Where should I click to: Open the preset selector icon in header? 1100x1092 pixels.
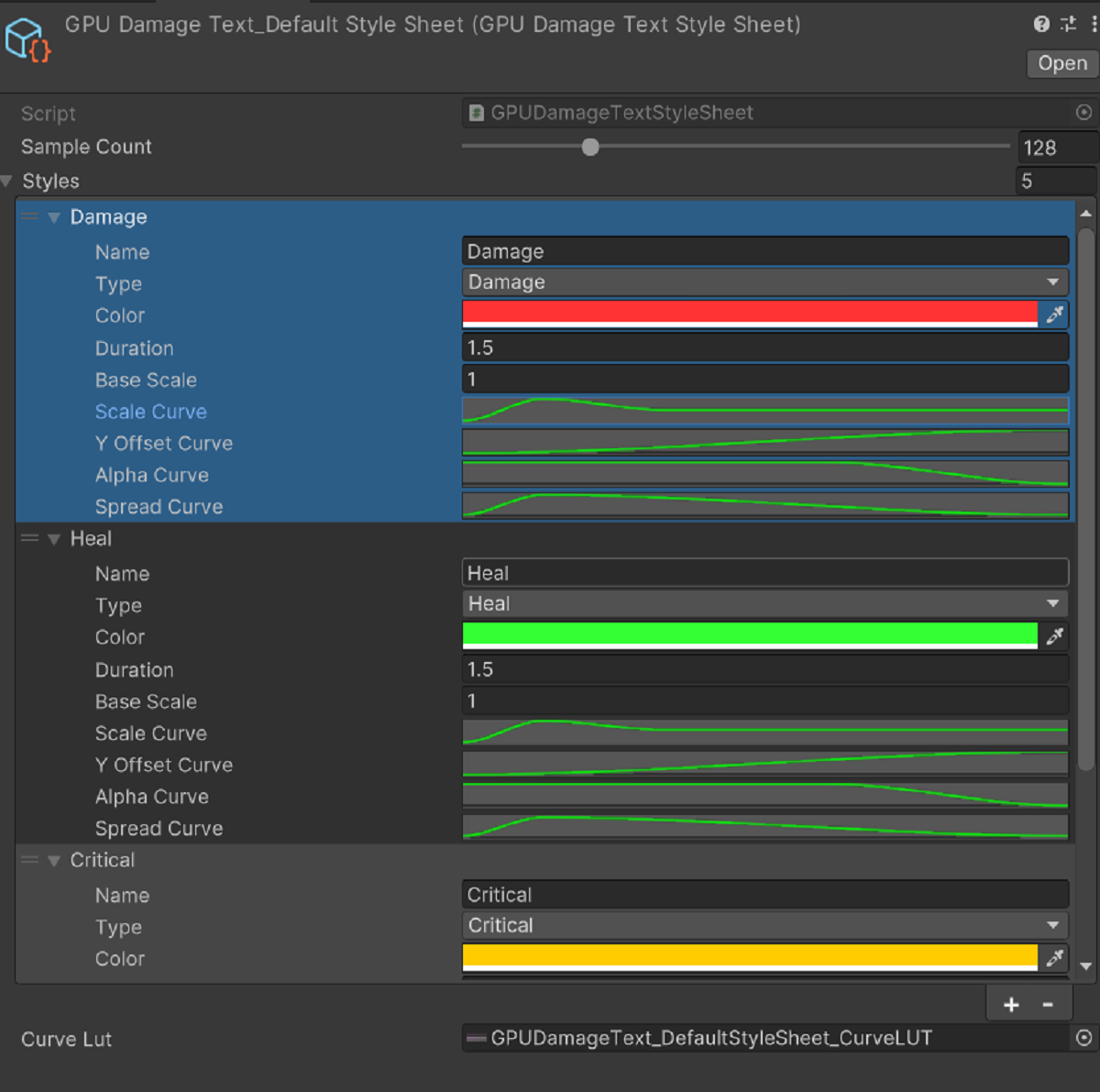[1068, 24]
